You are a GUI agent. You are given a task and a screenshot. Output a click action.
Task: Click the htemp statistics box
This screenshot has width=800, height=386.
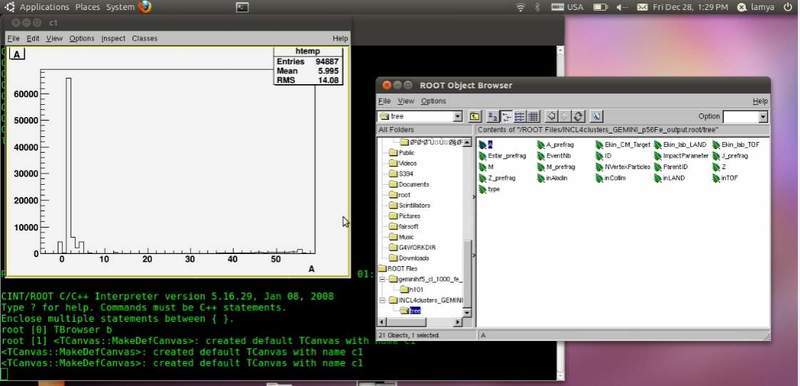[308, 66]
